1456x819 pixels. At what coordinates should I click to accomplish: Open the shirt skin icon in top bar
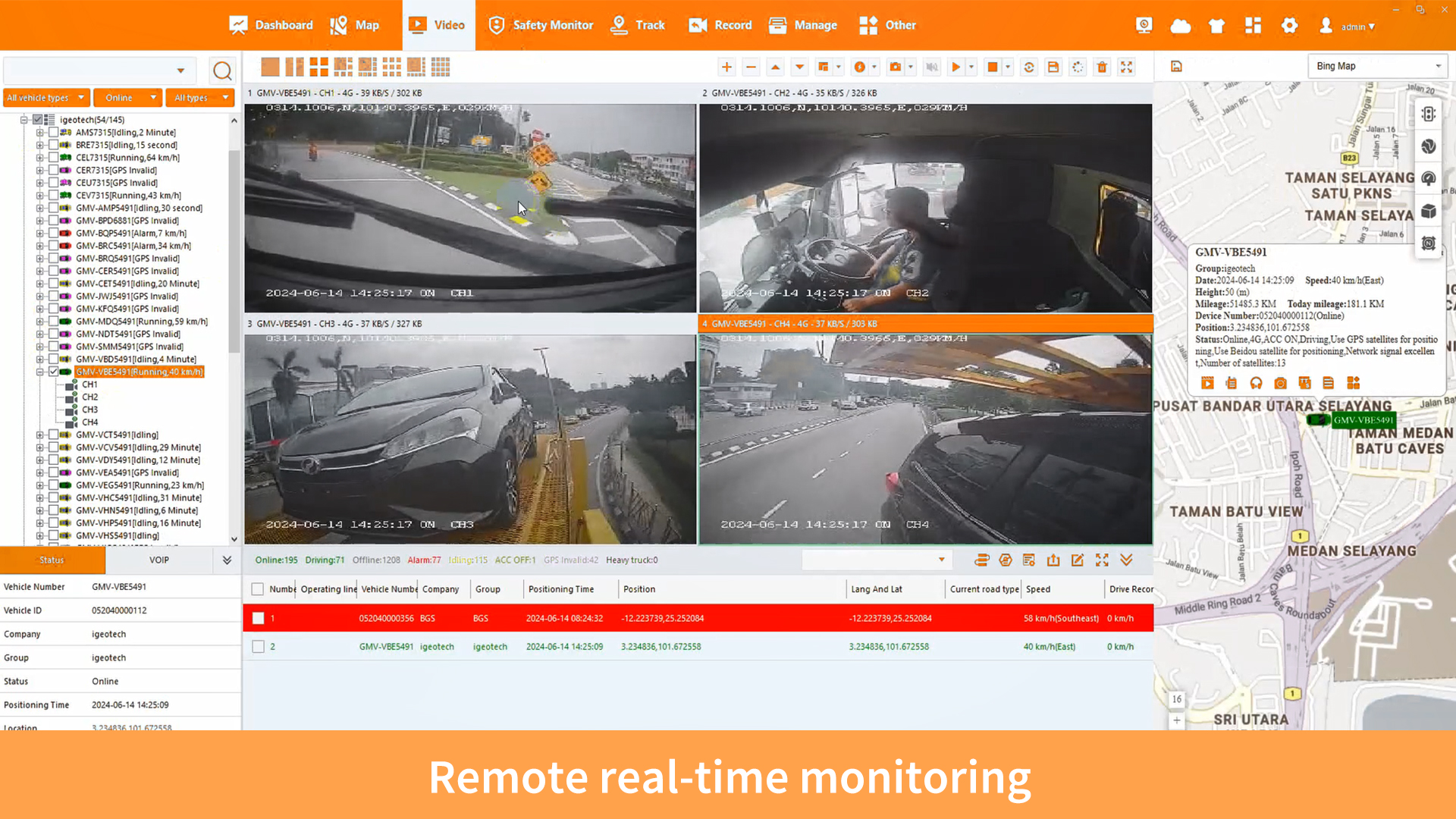(1216, 26)
